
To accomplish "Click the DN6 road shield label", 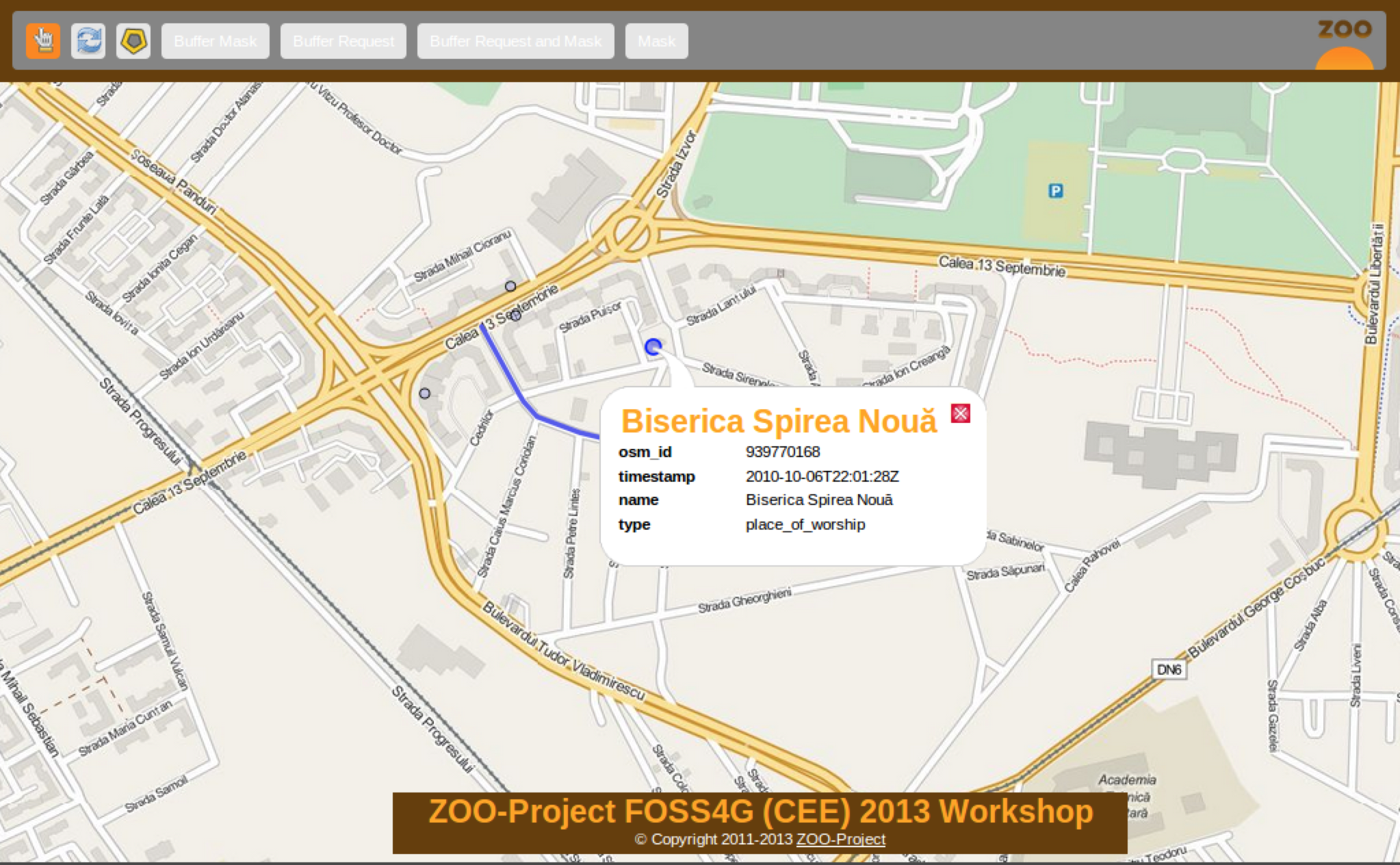I will (x=1169, y=669).
